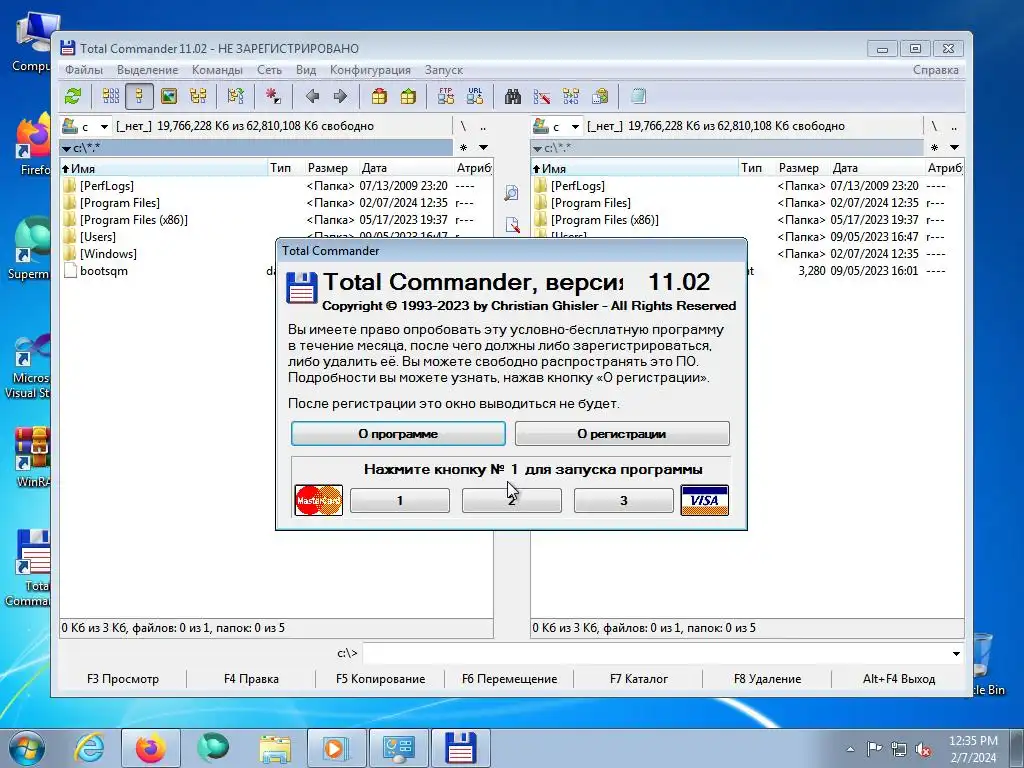Screen dimensions: 1024x768
Task: Open the Справка menu
Action: pyautogui.click(x=936, y=70)
